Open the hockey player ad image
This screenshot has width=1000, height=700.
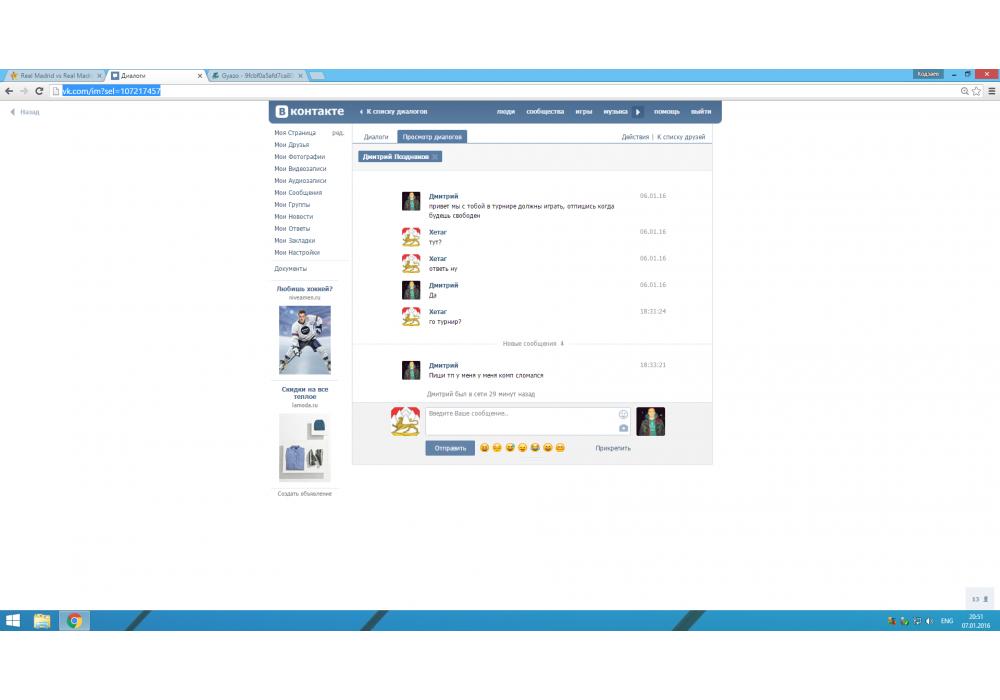(x=305, y=340)
